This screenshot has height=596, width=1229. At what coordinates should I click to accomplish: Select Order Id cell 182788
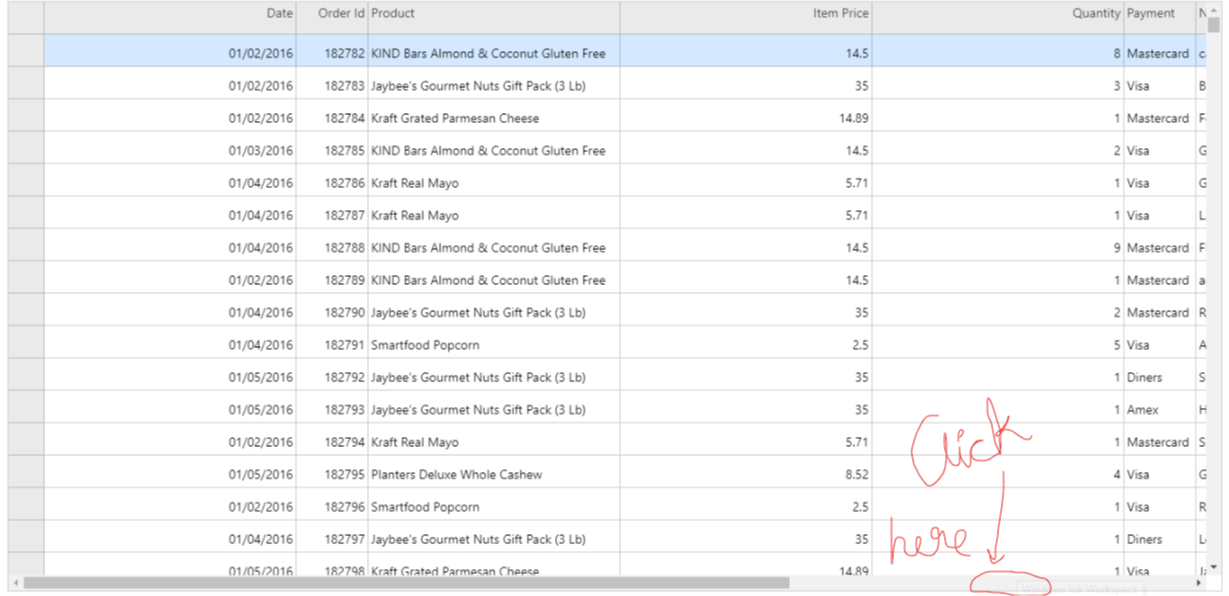332,247
